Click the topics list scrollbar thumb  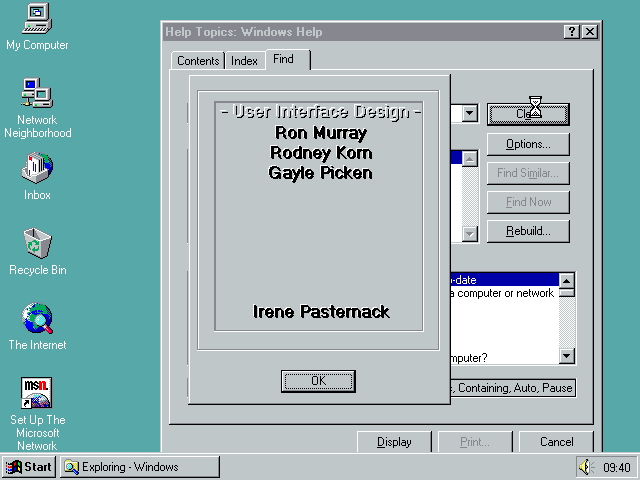567,293
